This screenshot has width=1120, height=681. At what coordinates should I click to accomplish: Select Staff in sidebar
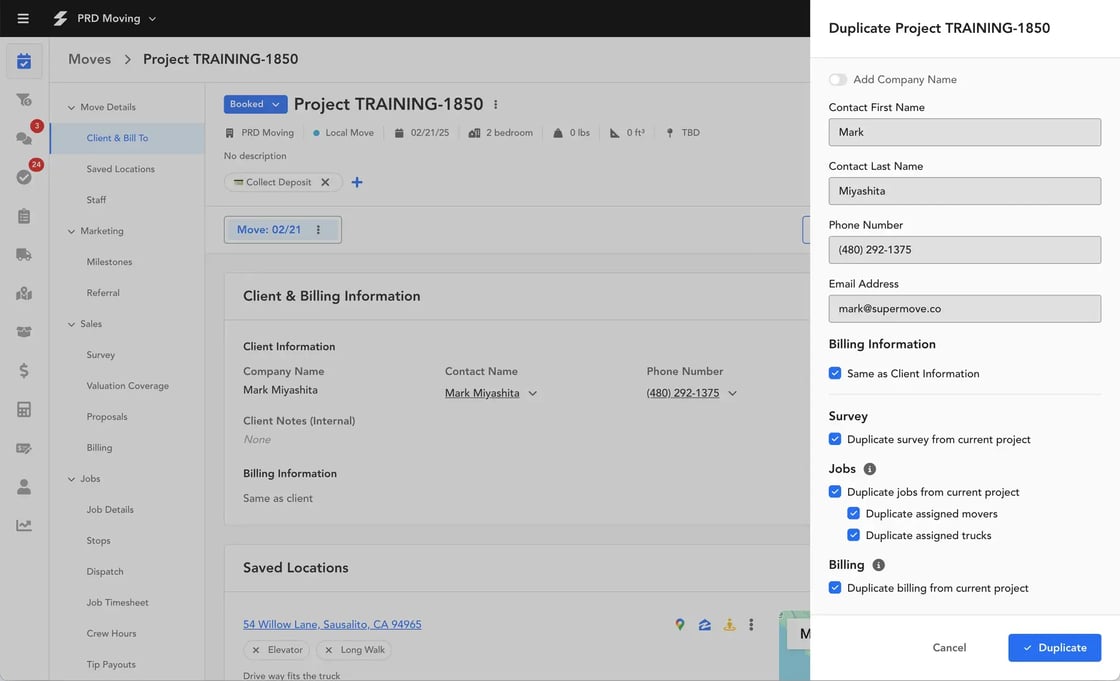tap(96, 200)
